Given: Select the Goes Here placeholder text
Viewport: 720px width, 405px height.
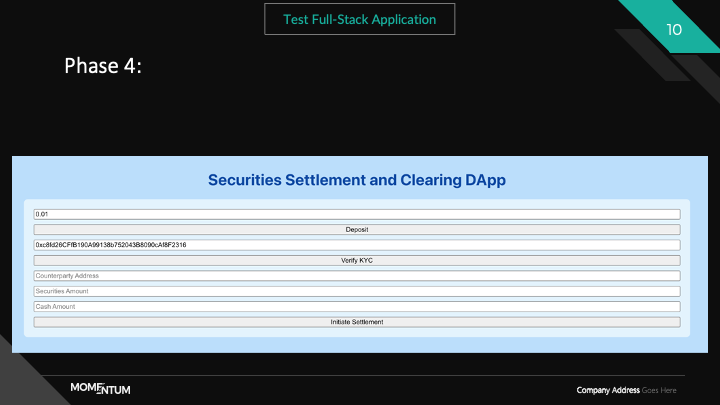Looking at the screenshot, I should 660,389.
